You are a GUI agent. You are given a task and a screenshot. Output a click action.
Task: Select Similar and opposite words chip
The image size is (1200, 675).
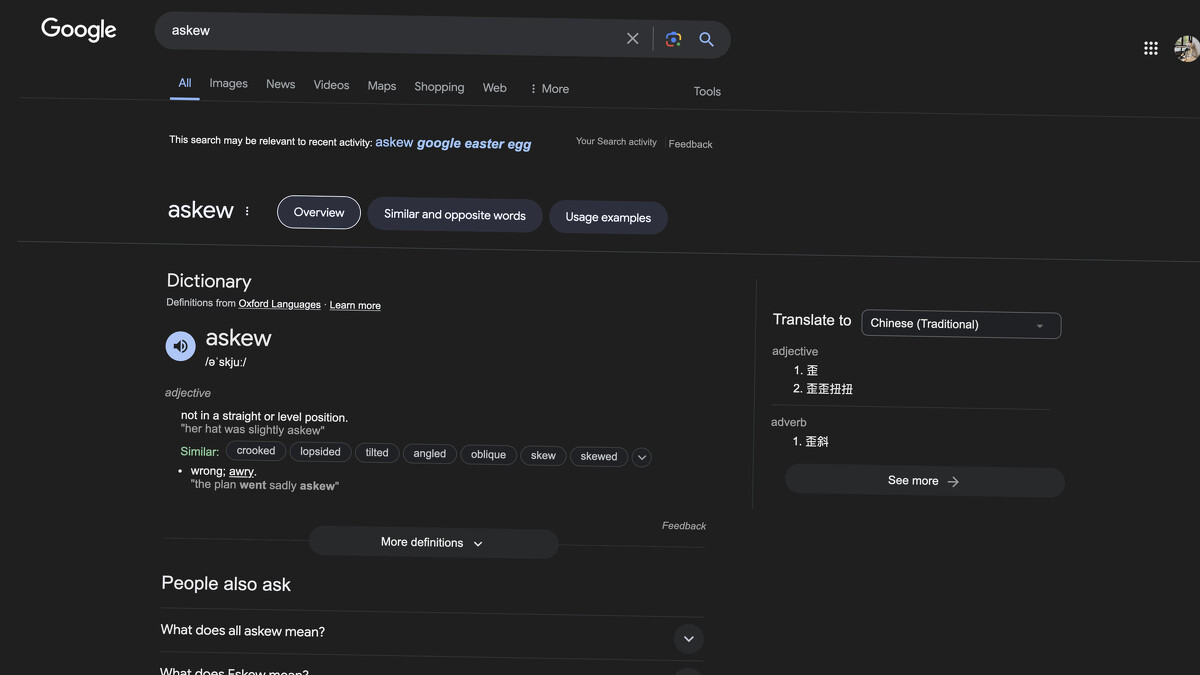click(455, 215)
